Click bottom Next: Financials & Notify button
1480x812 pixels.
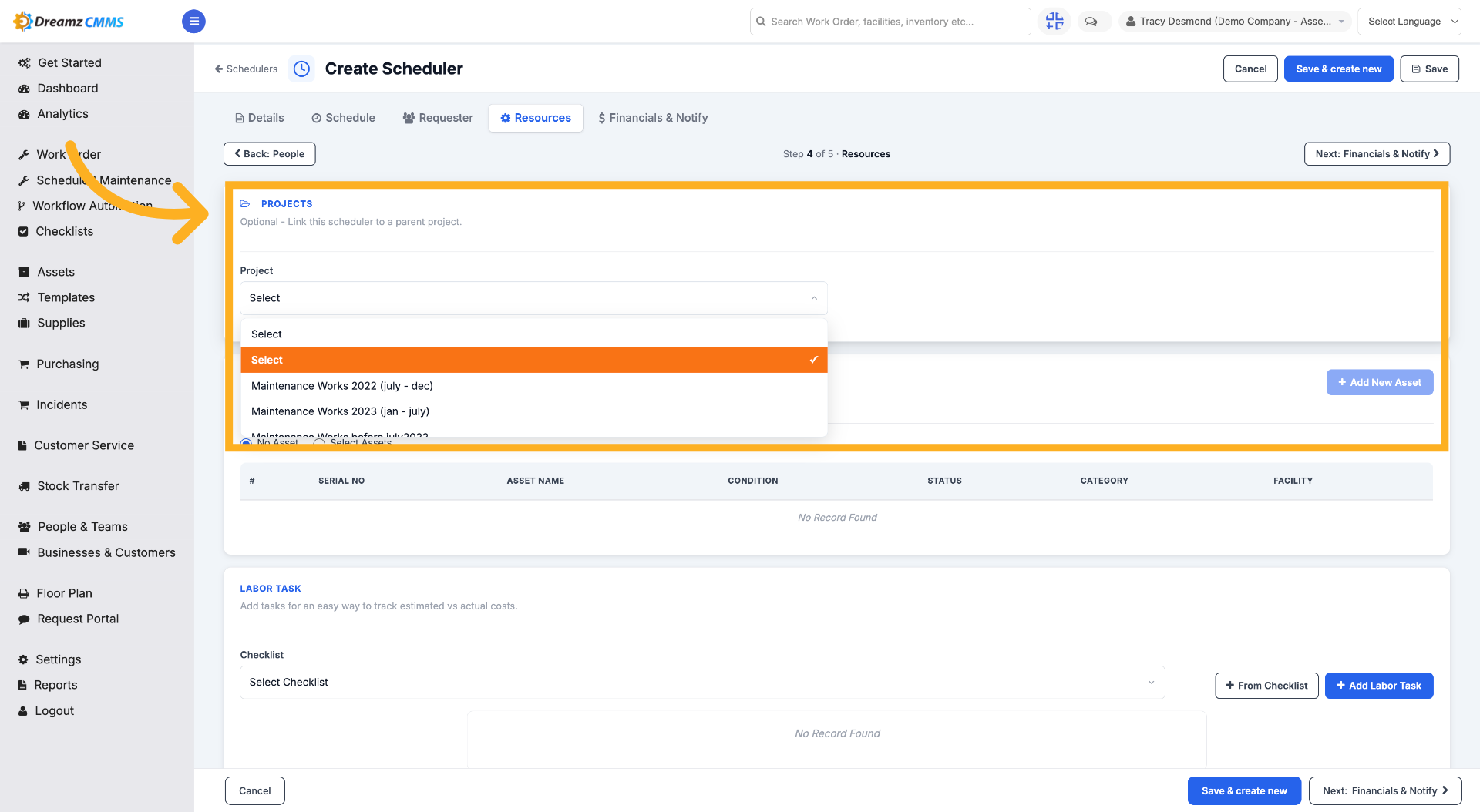(1385, 791)
